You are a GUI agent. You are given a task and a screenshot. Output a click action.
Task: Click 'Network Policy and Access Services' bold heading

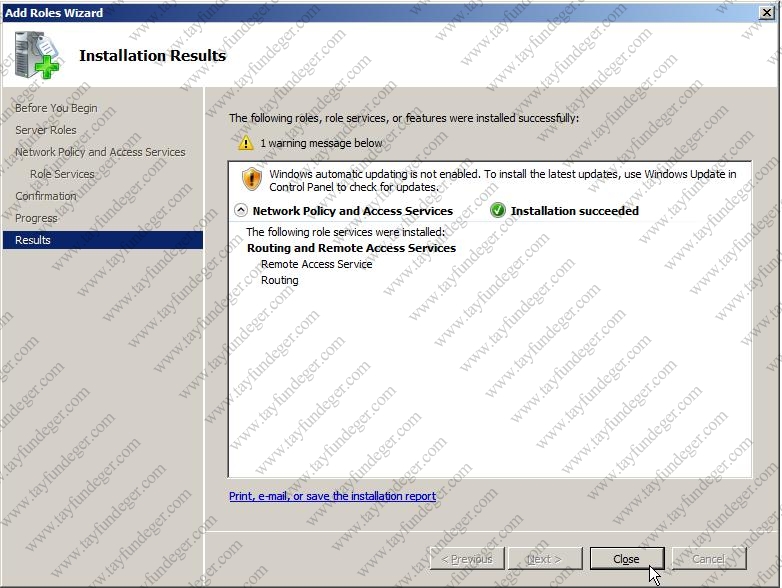click(x=353, y=211)
